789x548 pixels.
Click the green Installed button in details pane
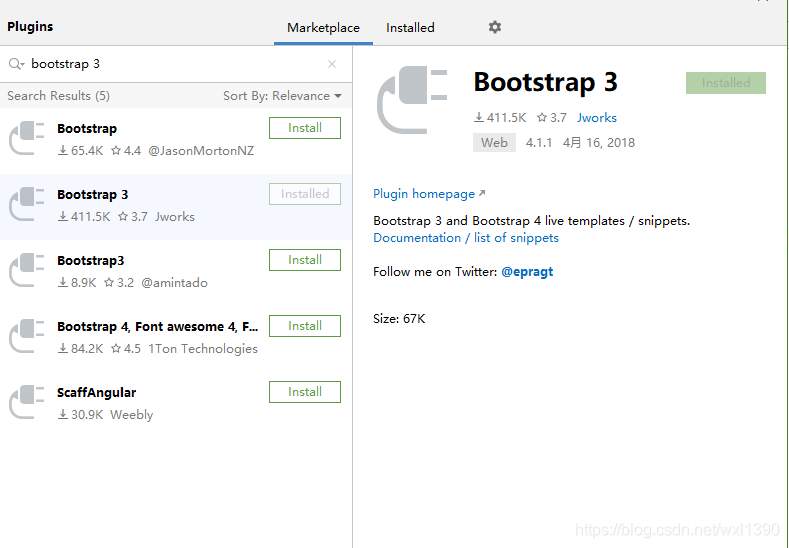point(726,83)
